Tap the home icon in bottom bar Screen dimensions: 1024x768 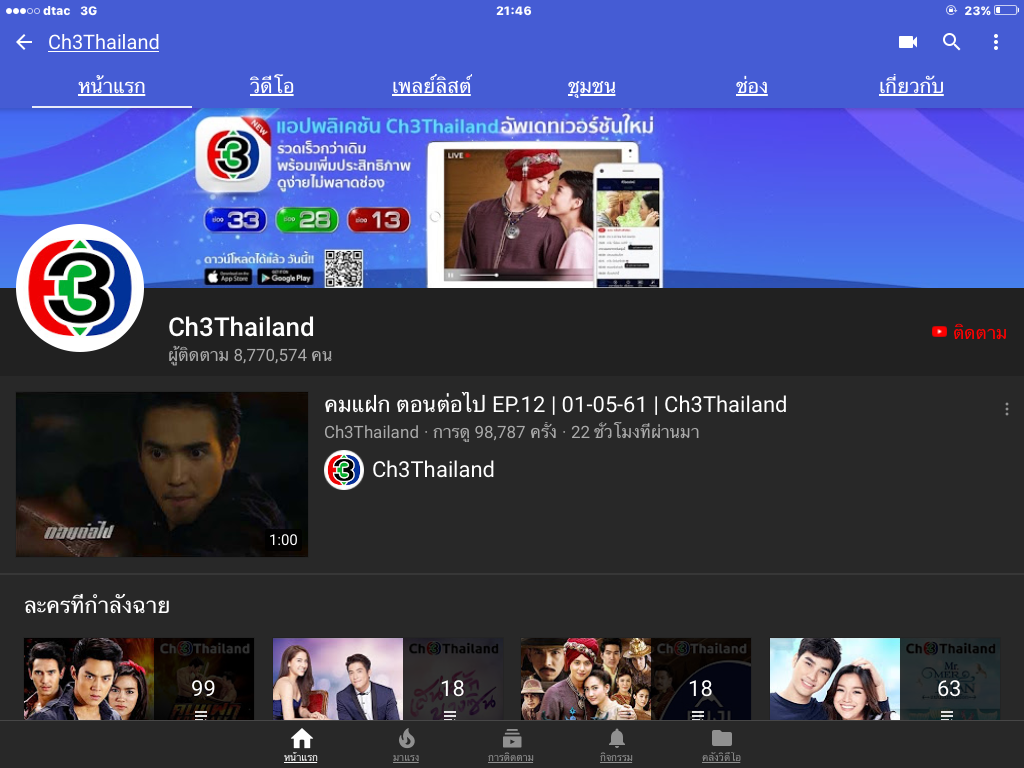coord(301,739)
